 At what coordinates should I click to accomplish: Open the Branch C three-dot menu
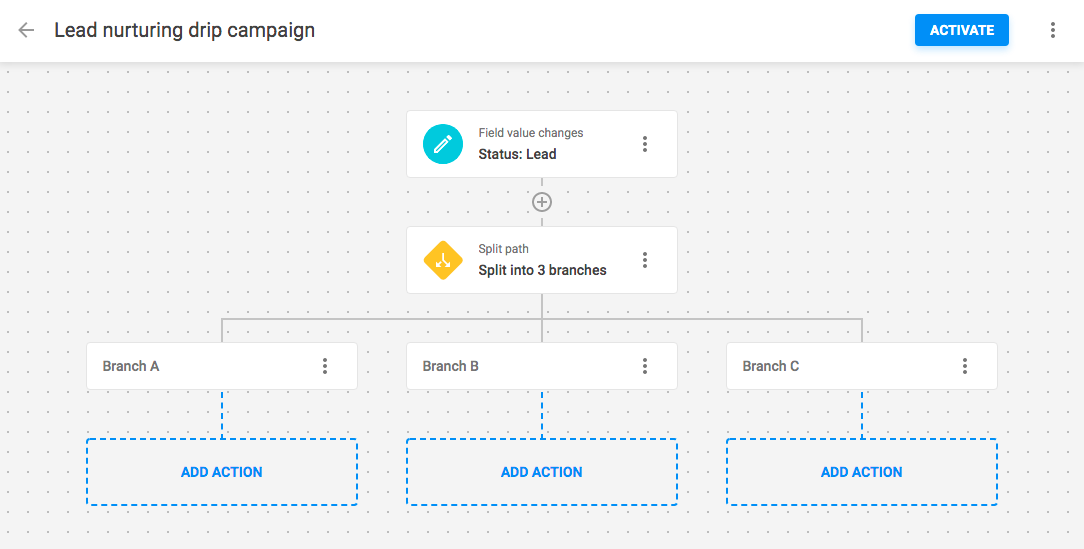[965, 366]
